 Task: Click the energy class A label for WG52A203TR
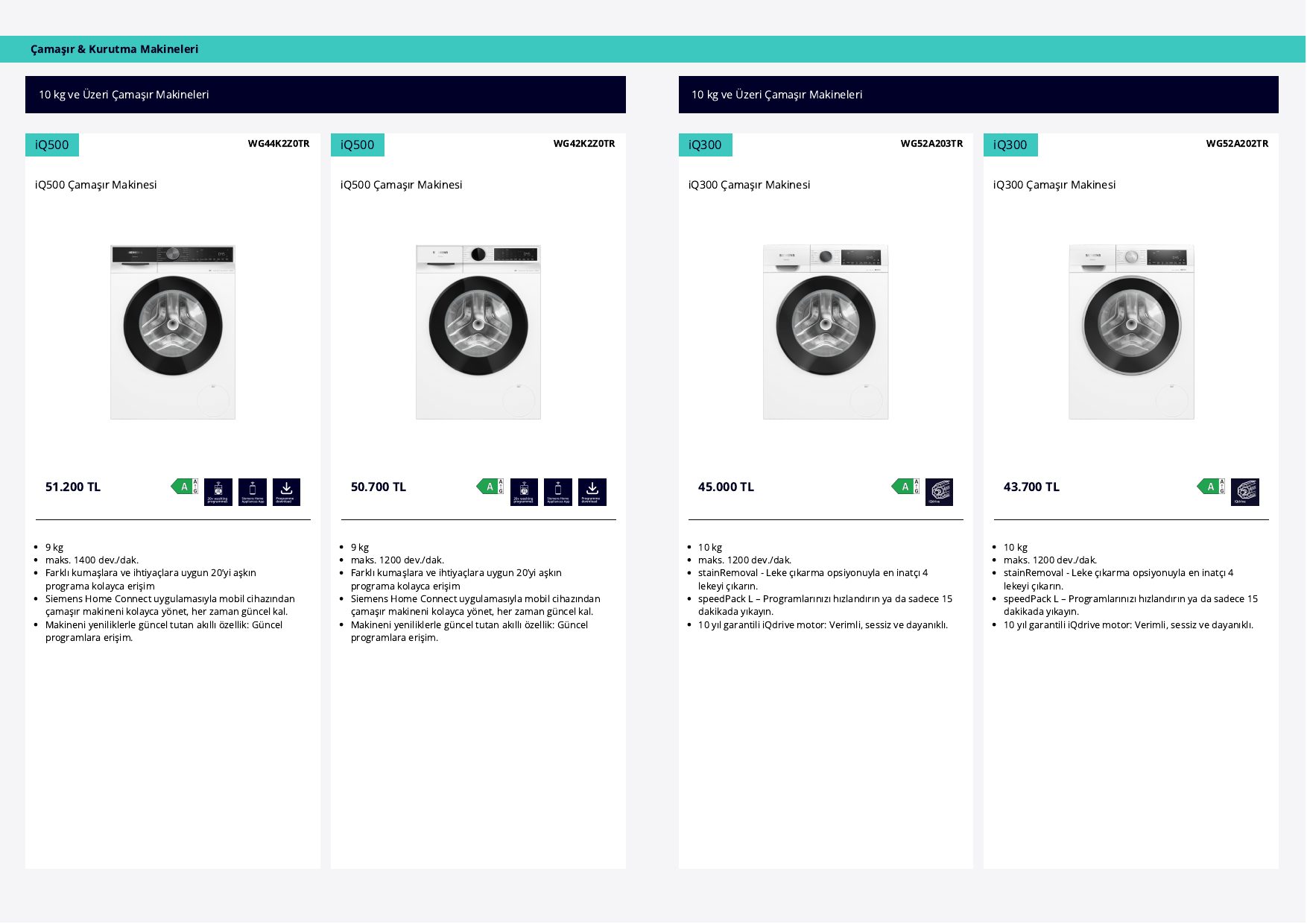coord(905,487)
